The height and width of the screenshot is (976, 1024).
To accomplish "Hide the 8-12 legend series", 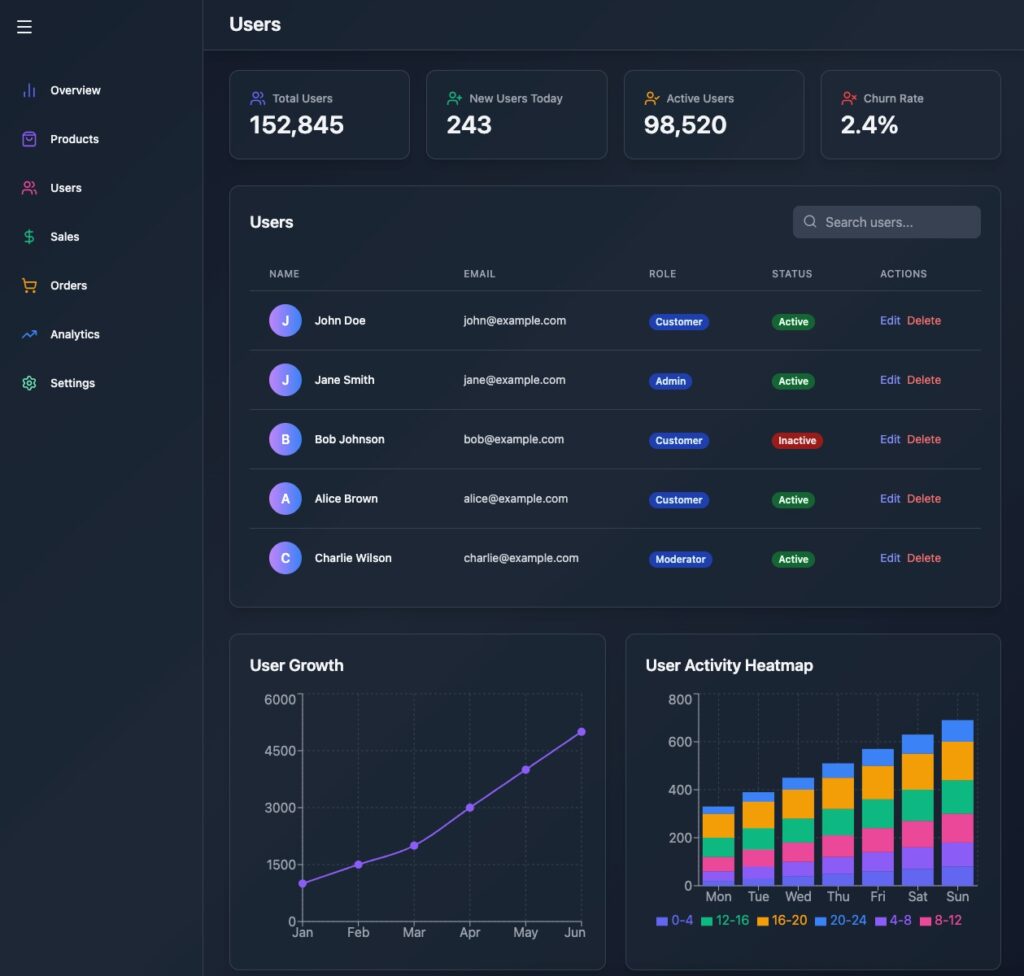I will [x=939, y=920].
